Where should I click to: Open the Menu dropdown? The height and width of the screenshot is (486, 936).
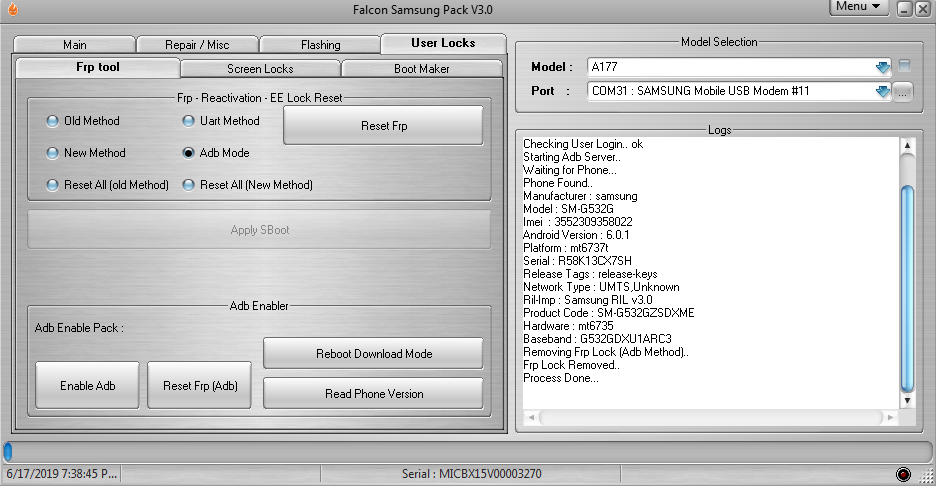click(x=858, y=7)
